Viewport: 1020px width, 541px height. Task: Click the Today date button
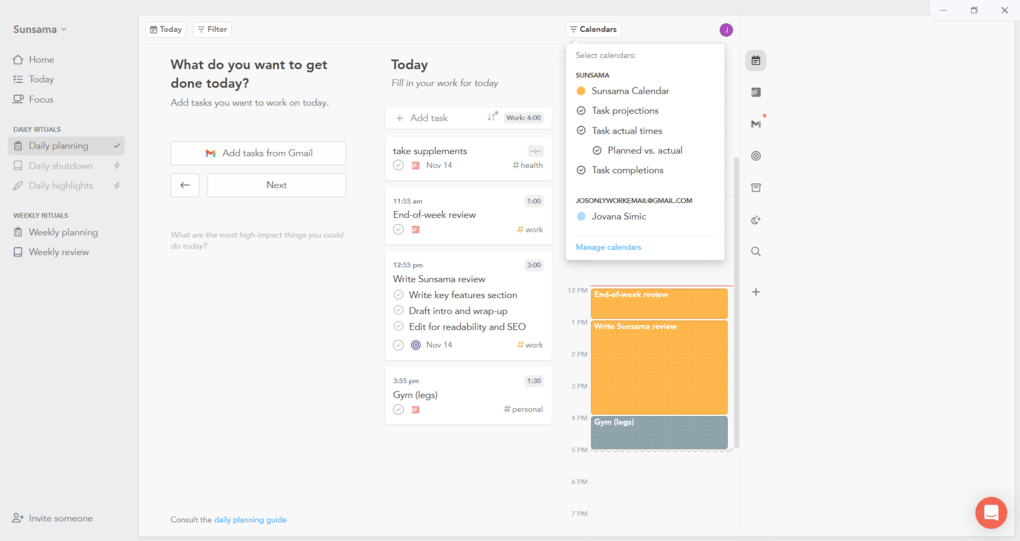pyautogui.click(x=166, y=29)
